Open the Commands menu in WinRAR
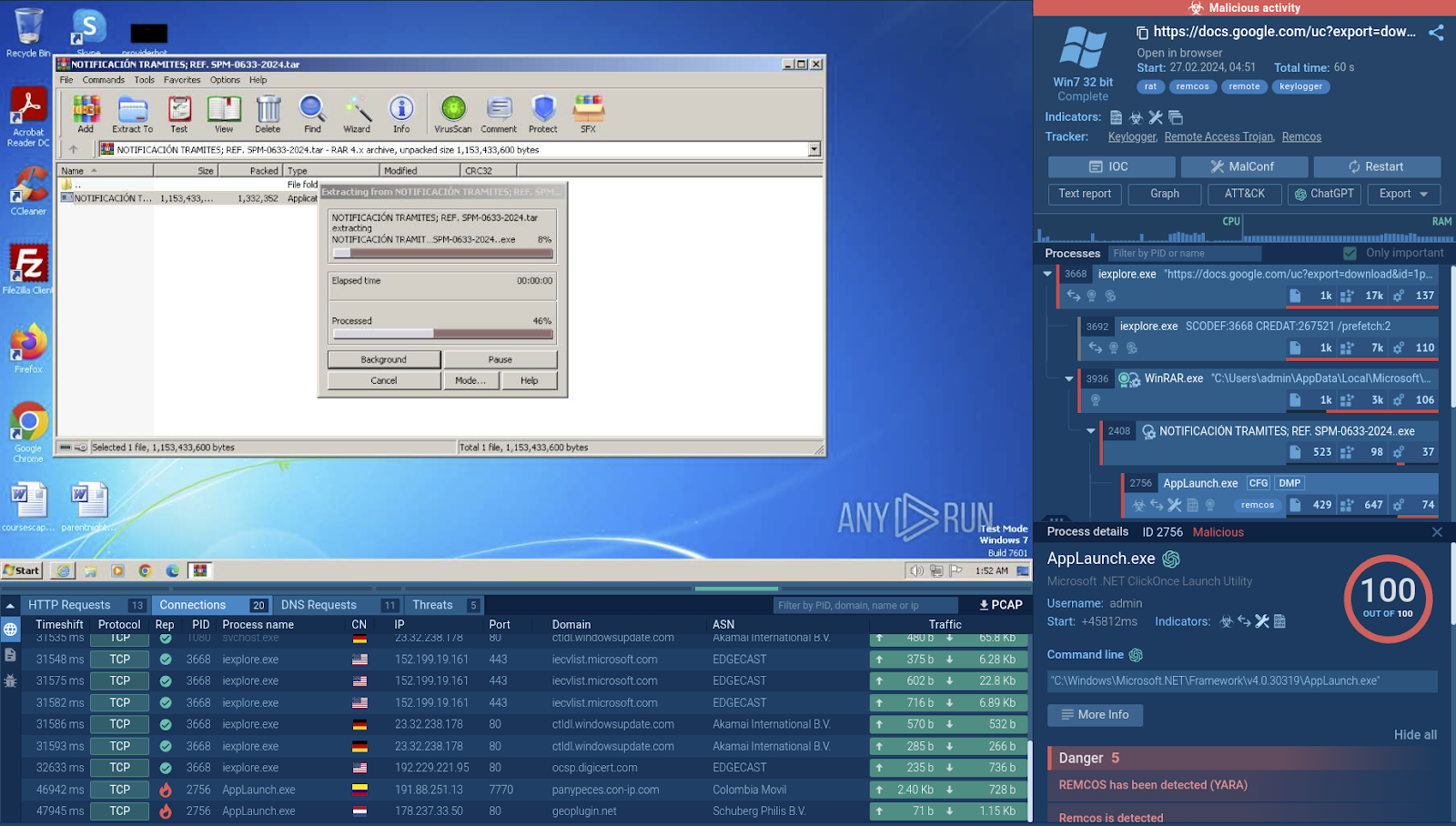 pos(103,80)
